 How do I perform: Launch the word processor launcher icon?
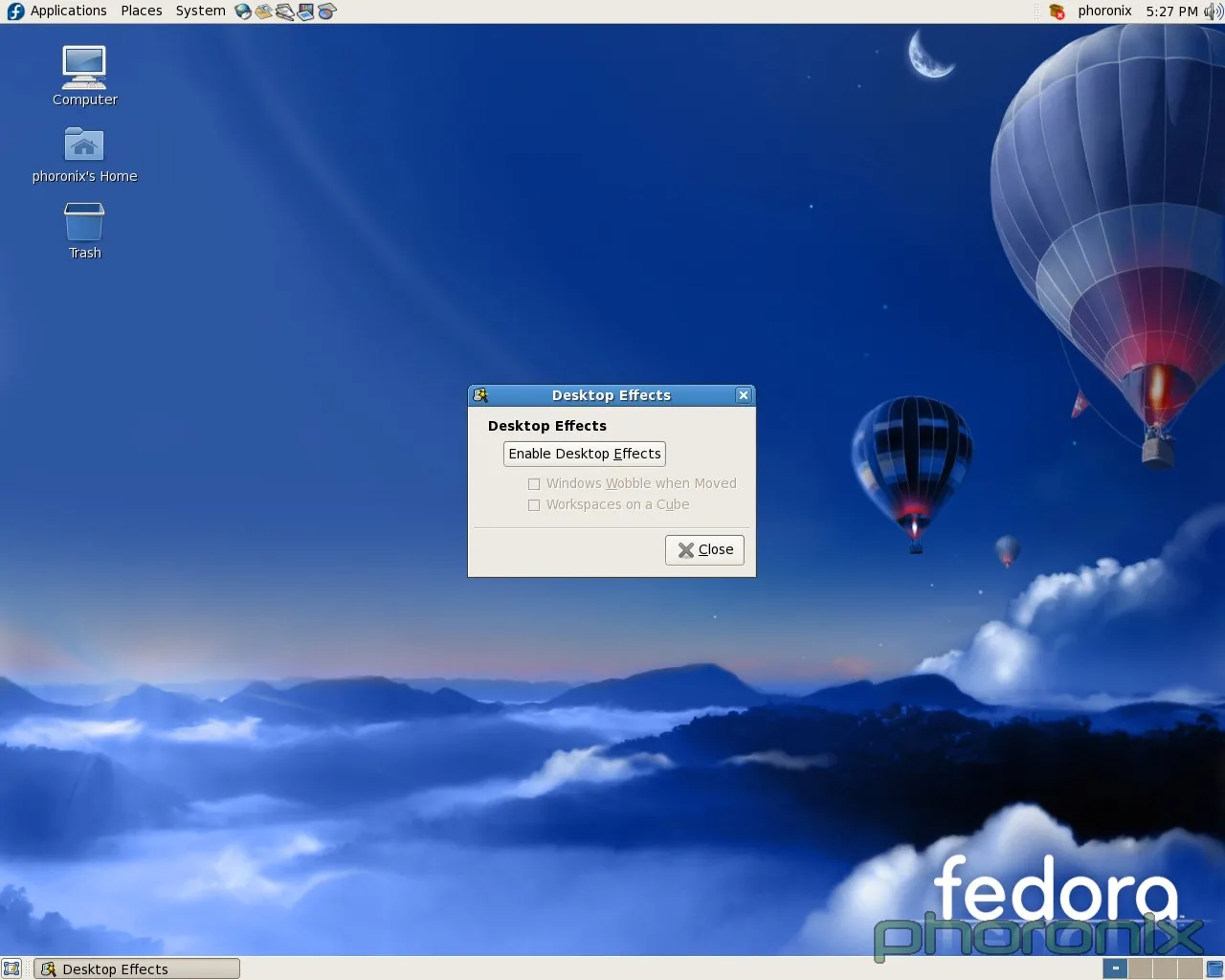pyautogui.click(x=284, y=11)
